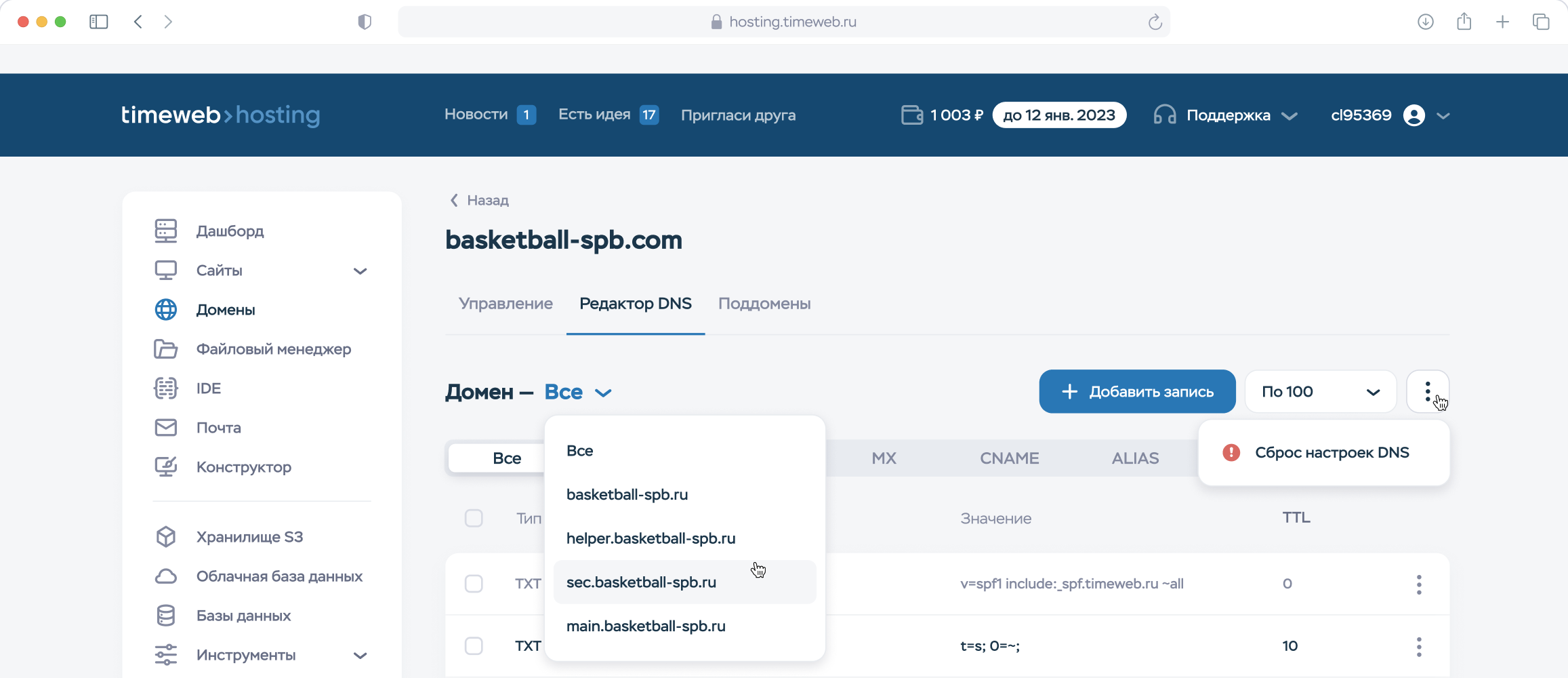1568x678 pixels.
Task: Check the first TXT record checkbox
Action: (474, 584)
